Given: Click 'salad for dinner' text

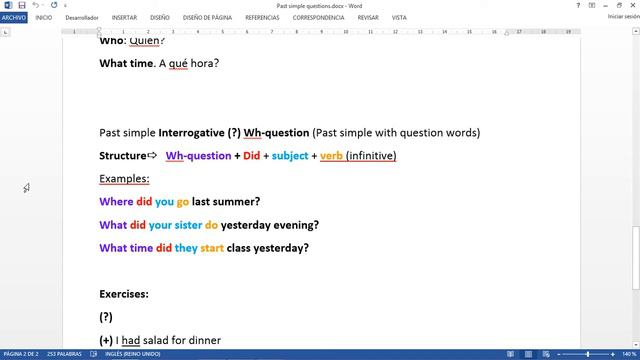Looking at the screenshot, I should (x=182, y=340).
